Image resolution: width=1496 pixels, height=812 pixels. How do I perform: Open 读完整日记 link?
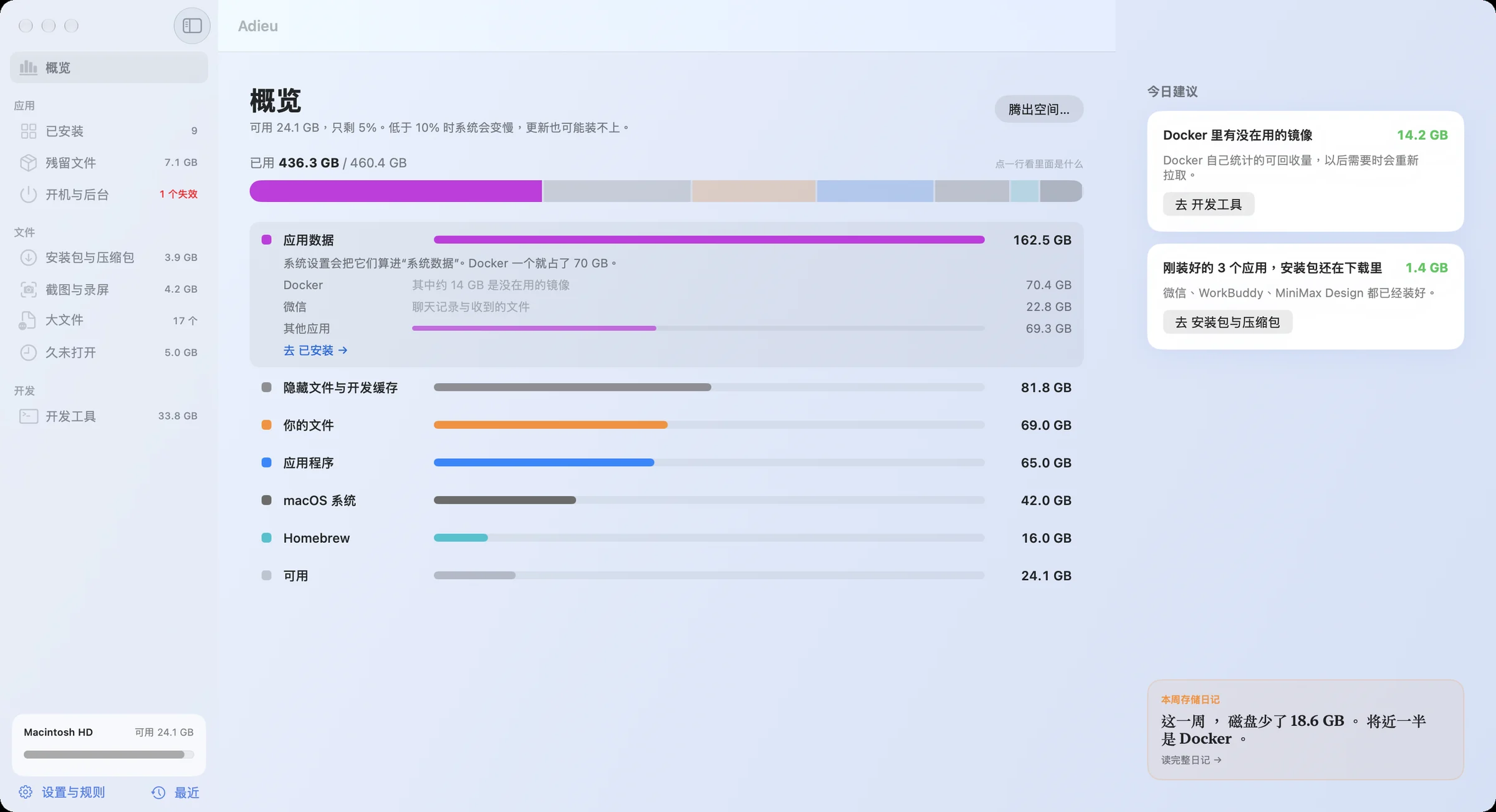click(x=1191, y=760)
